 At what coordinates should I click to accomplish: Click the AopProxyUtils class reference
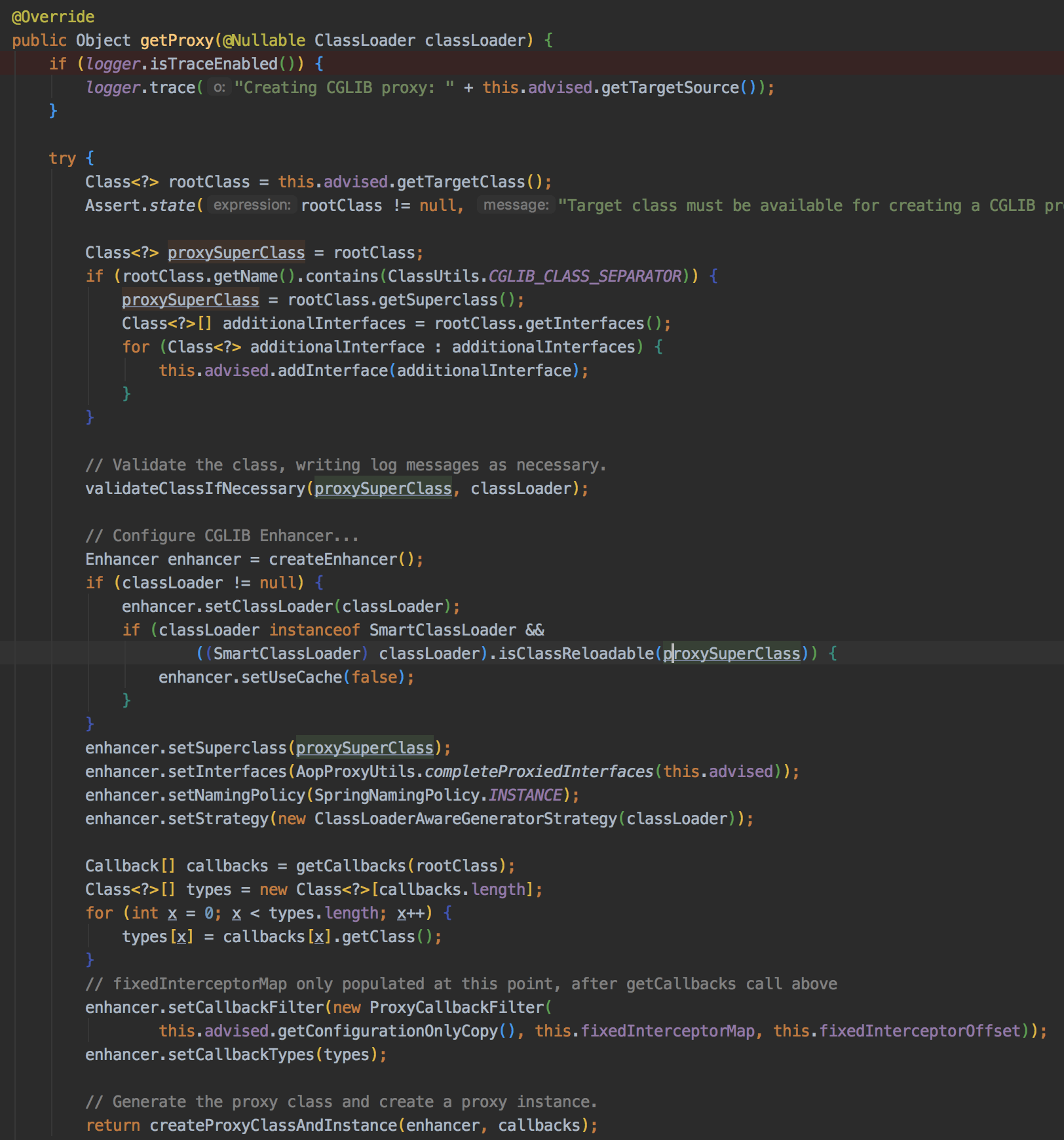[x=356, y=771]
